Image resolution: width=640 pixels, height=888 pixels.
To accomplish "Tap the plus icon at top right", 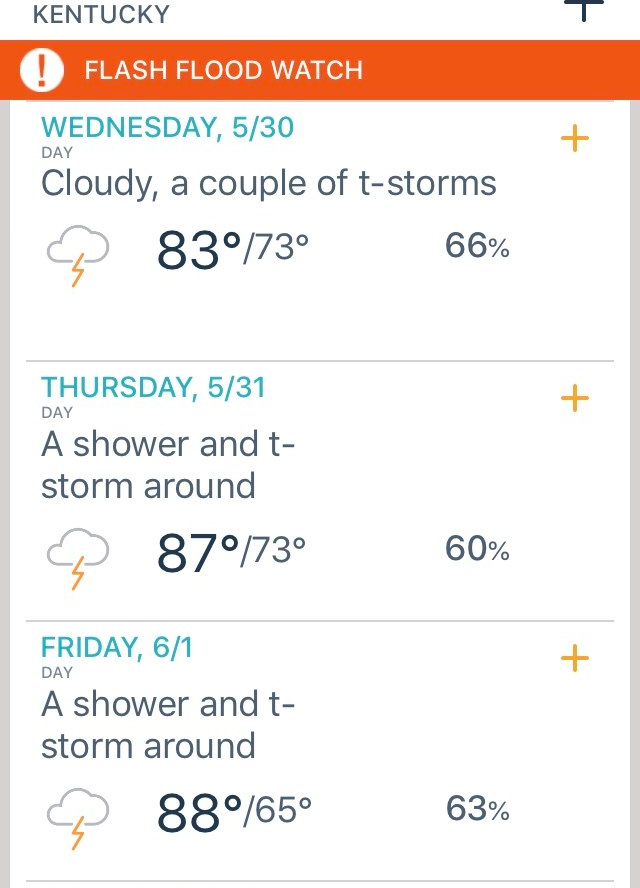I will pyautogui.click(x=585, y=9).
